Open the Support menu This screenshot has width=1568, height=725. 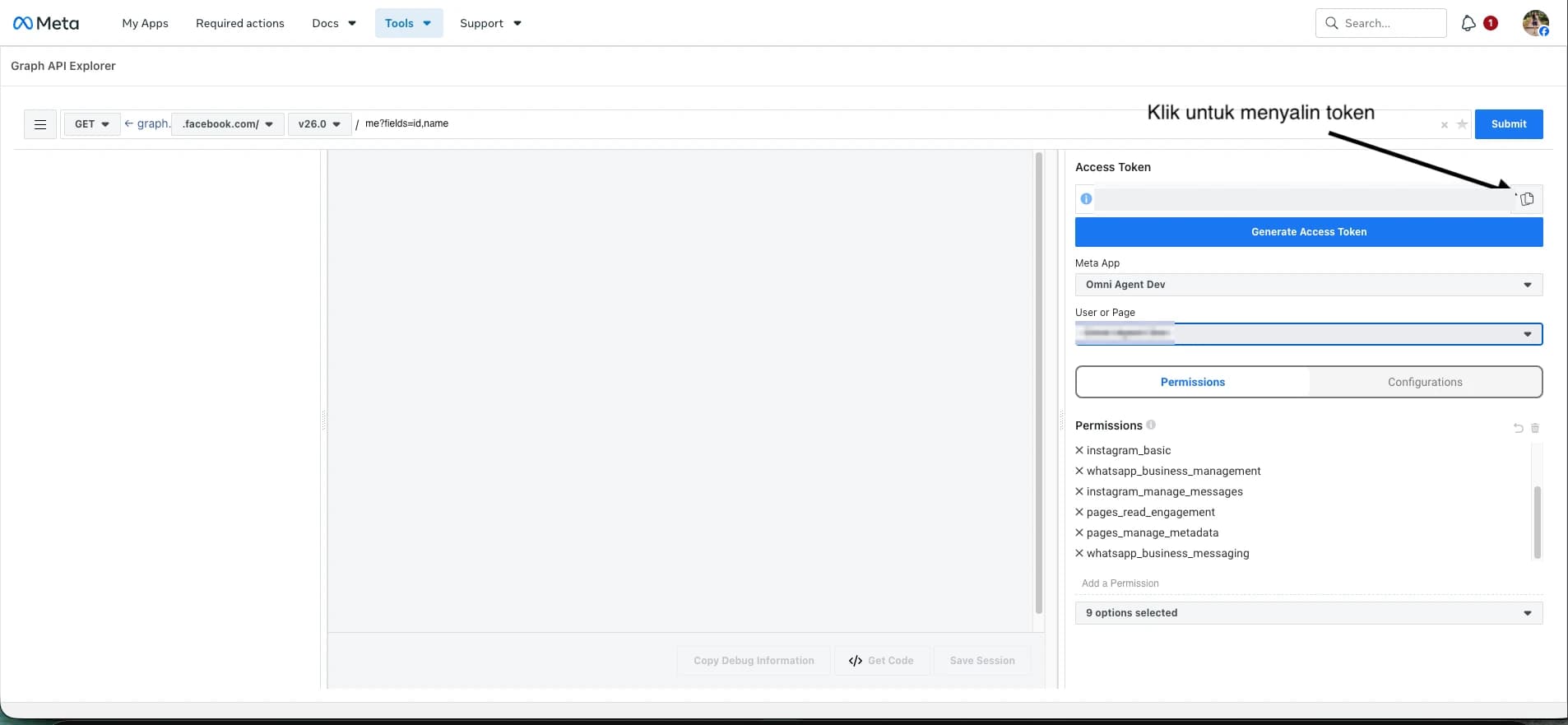490,23
